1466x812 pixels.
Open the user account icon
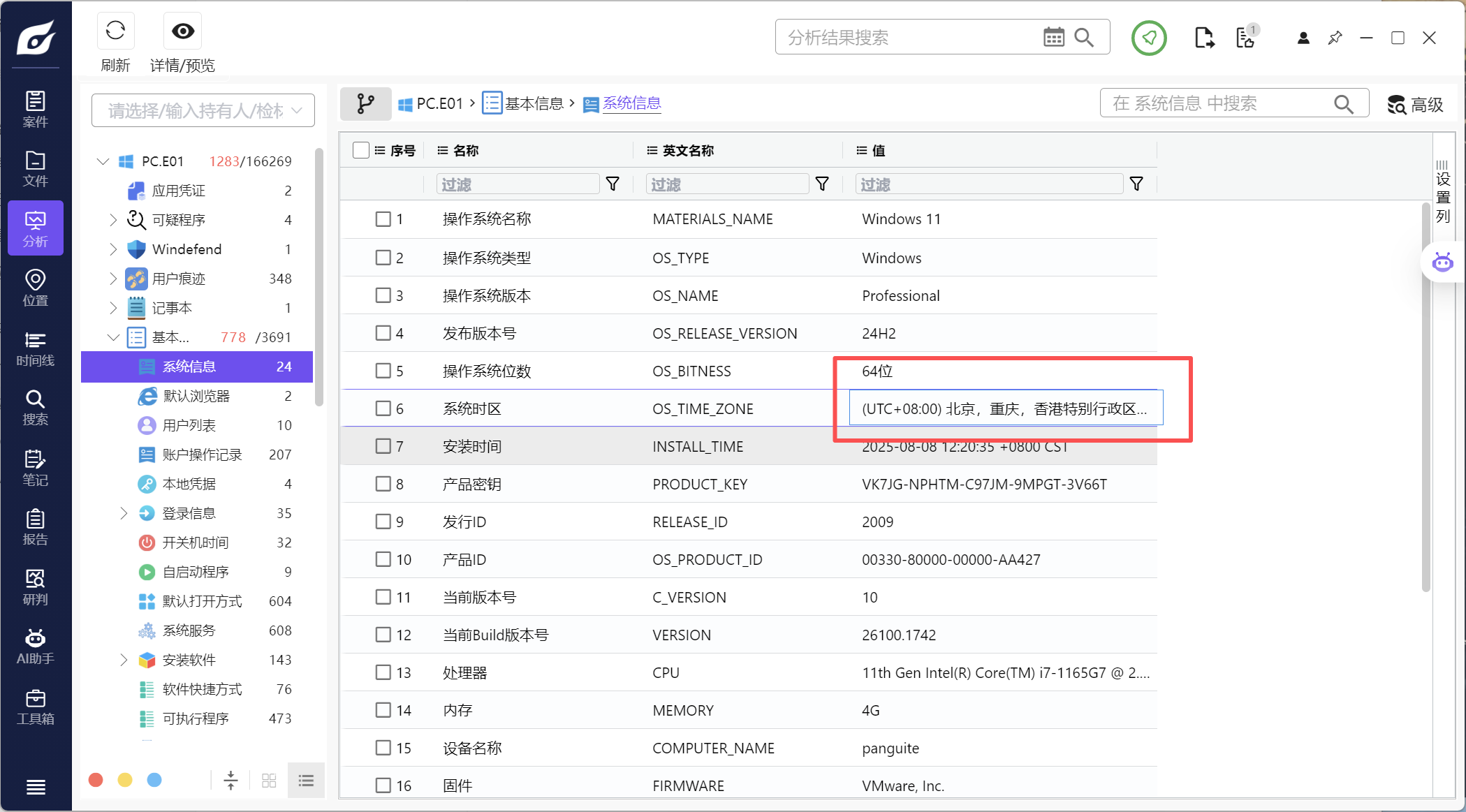coord(1303,38)
